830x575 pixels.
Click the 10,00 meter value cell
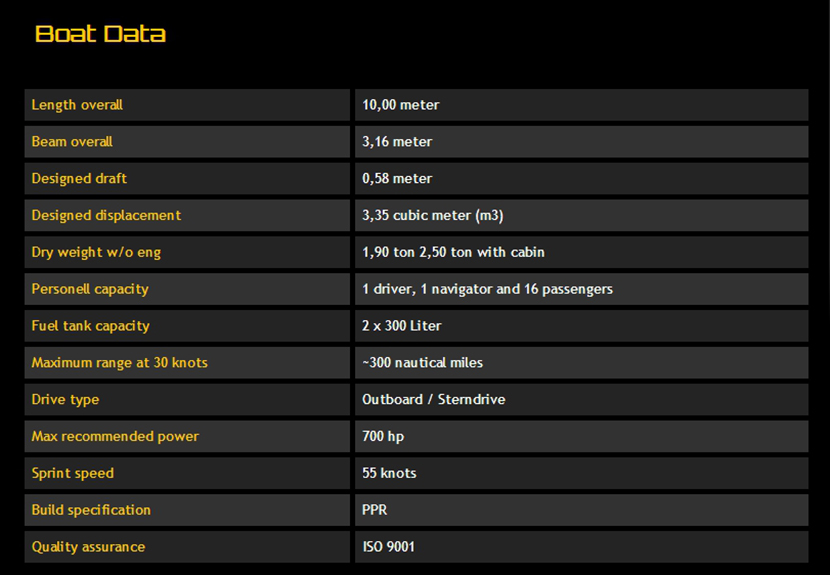click(x=401, y=105)
